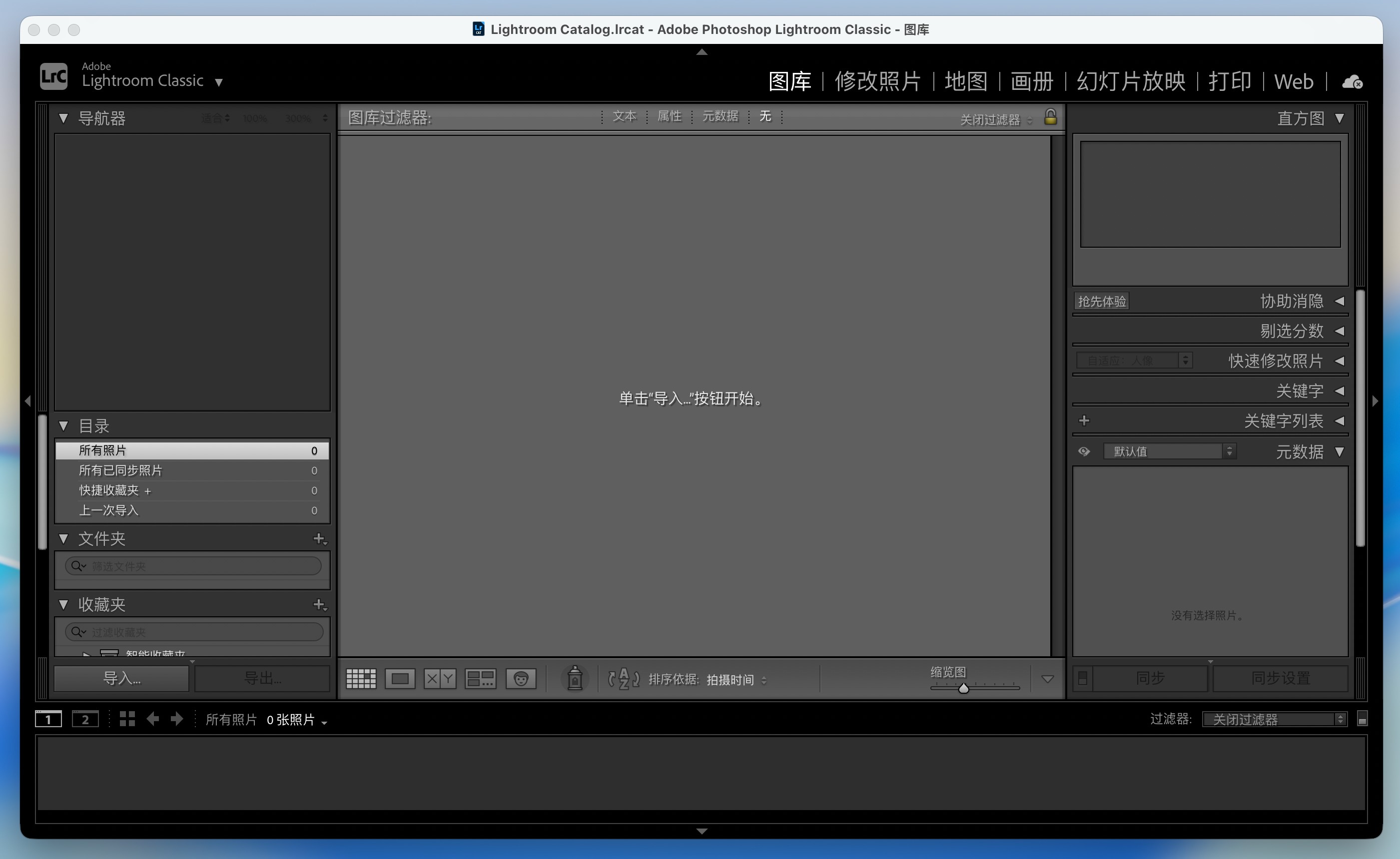This screenshot has width=1400, height=859.
Task: Toggle the metadata eye icon
Action: [1084, 451]
